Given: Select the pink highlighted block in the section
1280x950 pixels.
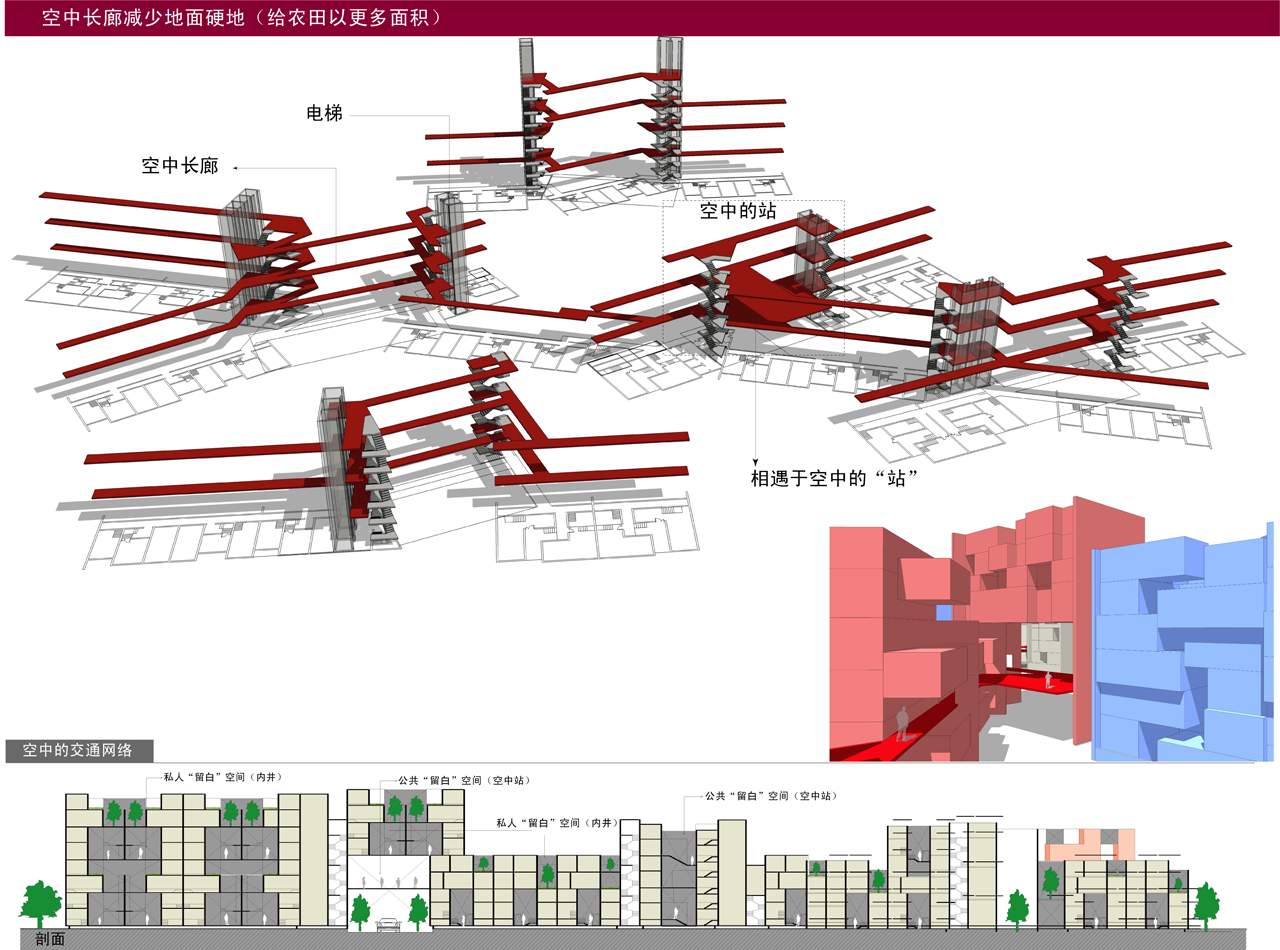Looking at the screenshot, I should (x=1088, y=846).
